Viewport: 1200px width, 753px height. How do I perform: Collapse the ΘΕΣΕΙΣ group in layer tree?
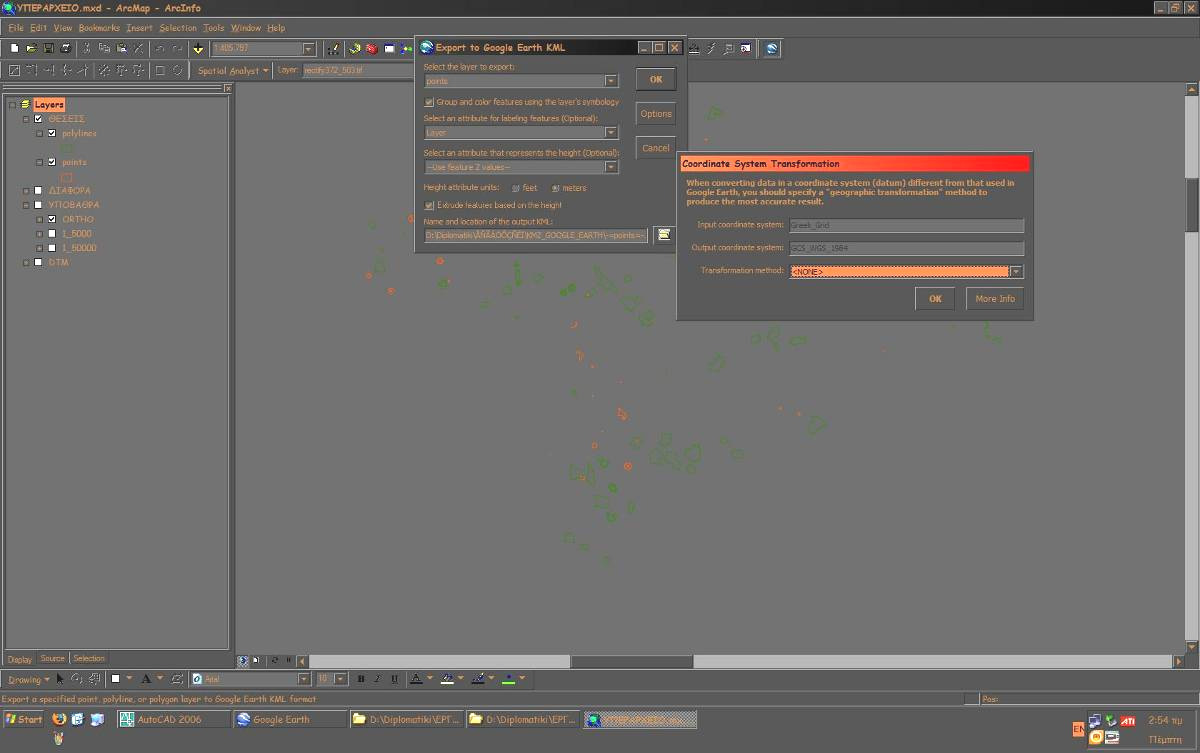25,119
